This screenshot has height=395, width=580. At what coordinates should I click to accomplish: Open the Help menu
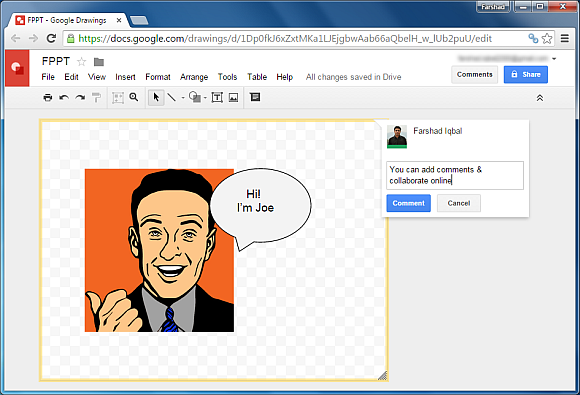point(285,77)
